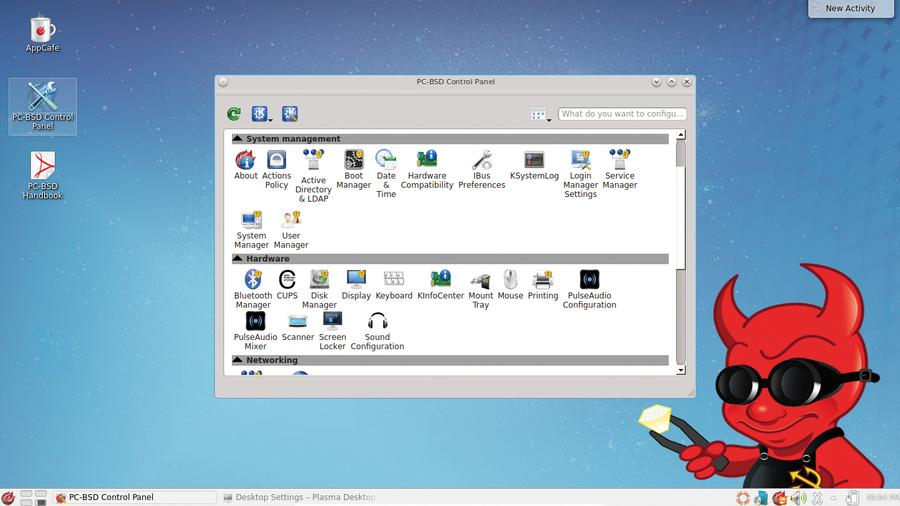Click the AppCafe desktop icon
Image resolution: width=900 pixels, height=506 pixels.
(42, 34)
